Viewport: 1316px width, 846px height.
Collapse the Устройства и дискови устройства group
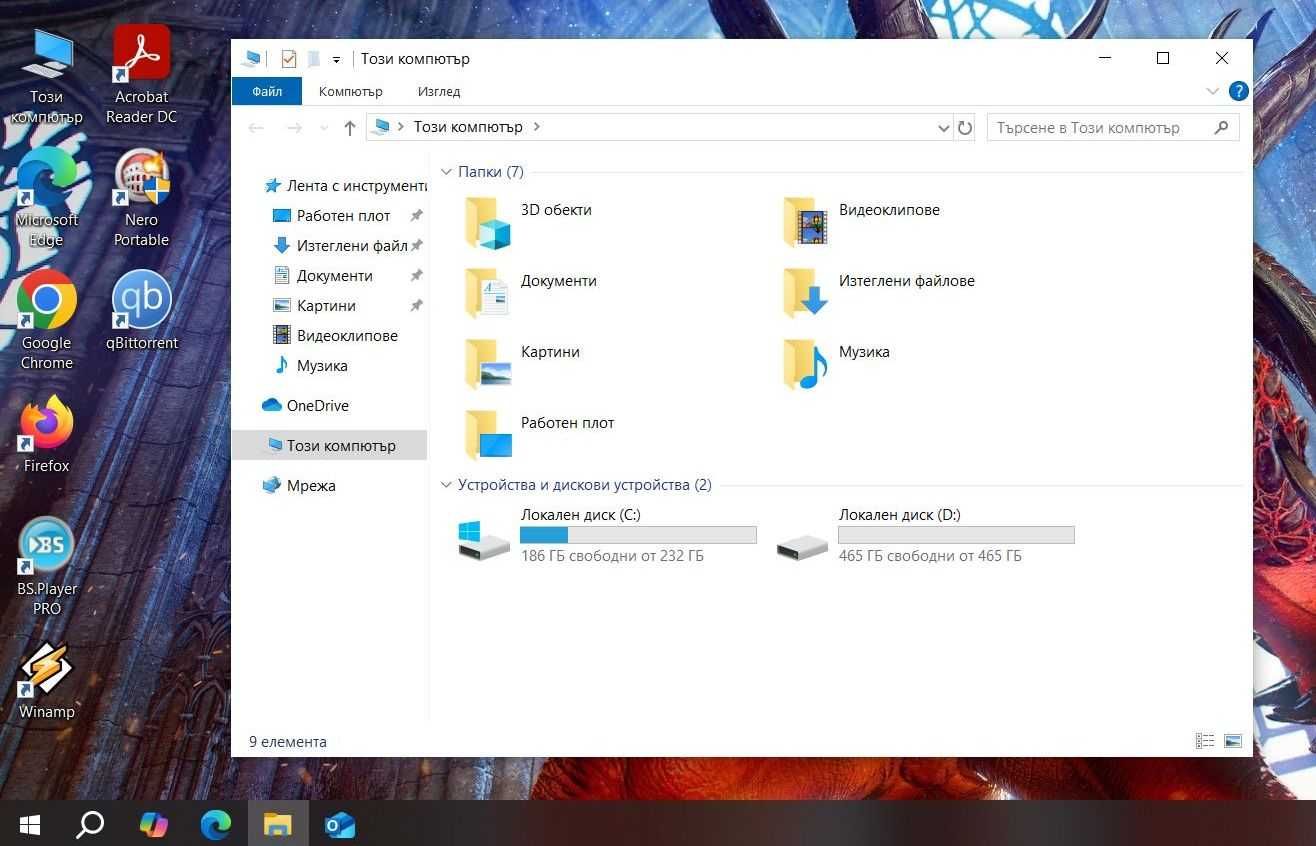coord(446,485)
